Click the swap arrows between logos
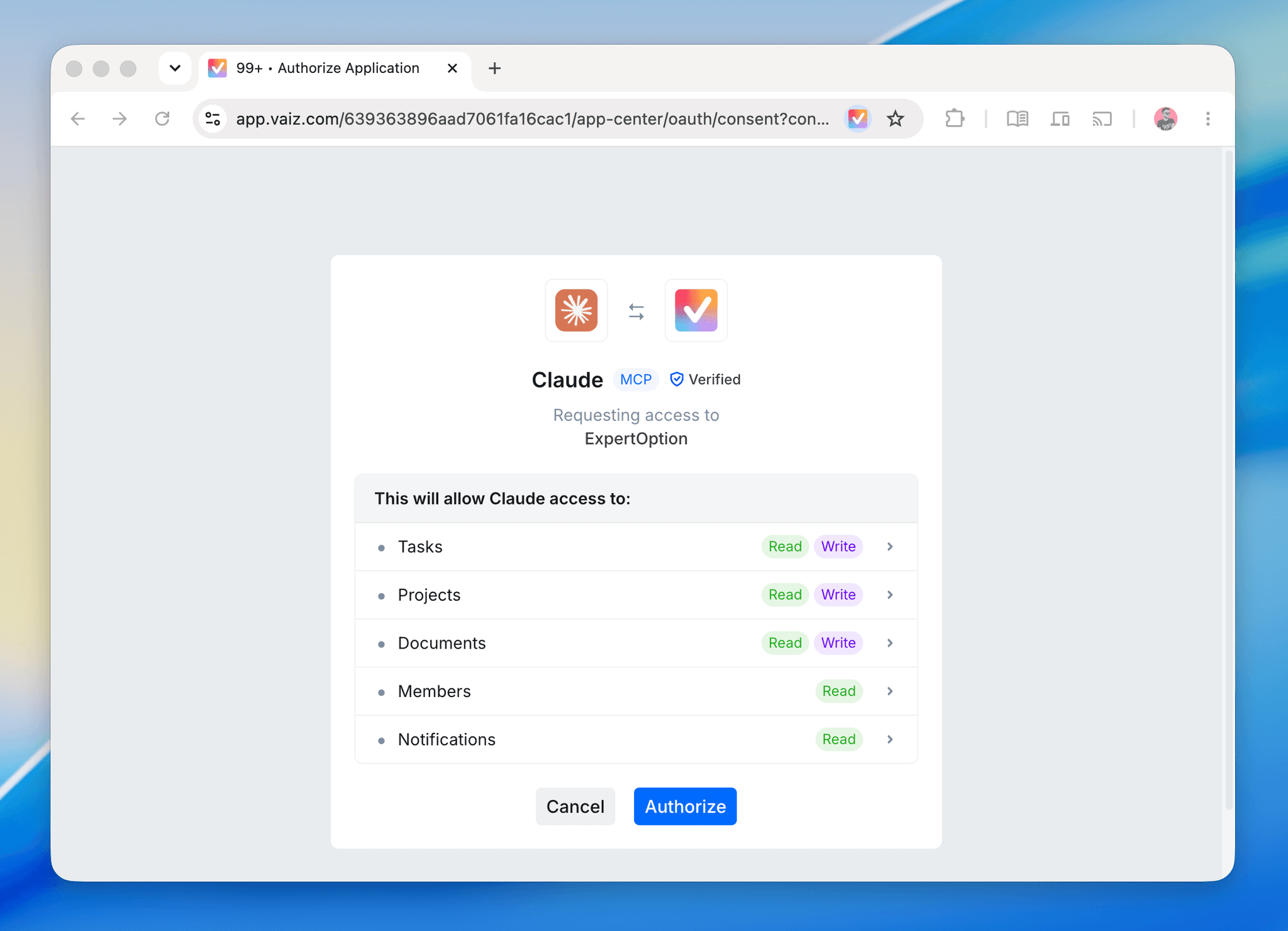1288x931 pixels. coord(636,311)
